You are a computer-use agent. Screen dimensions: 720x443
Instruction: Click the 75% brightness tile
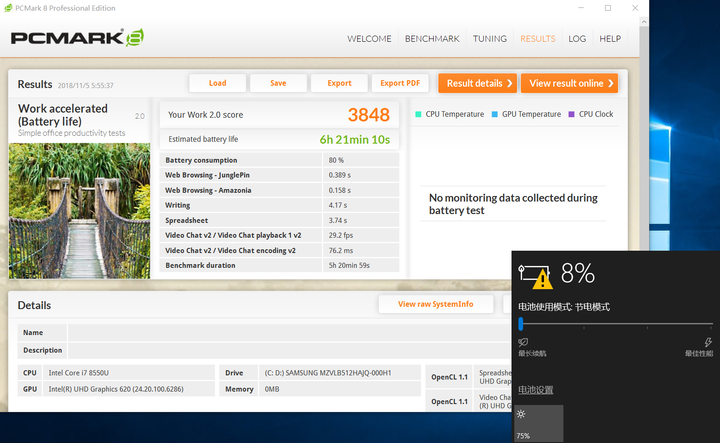[538, 423]
